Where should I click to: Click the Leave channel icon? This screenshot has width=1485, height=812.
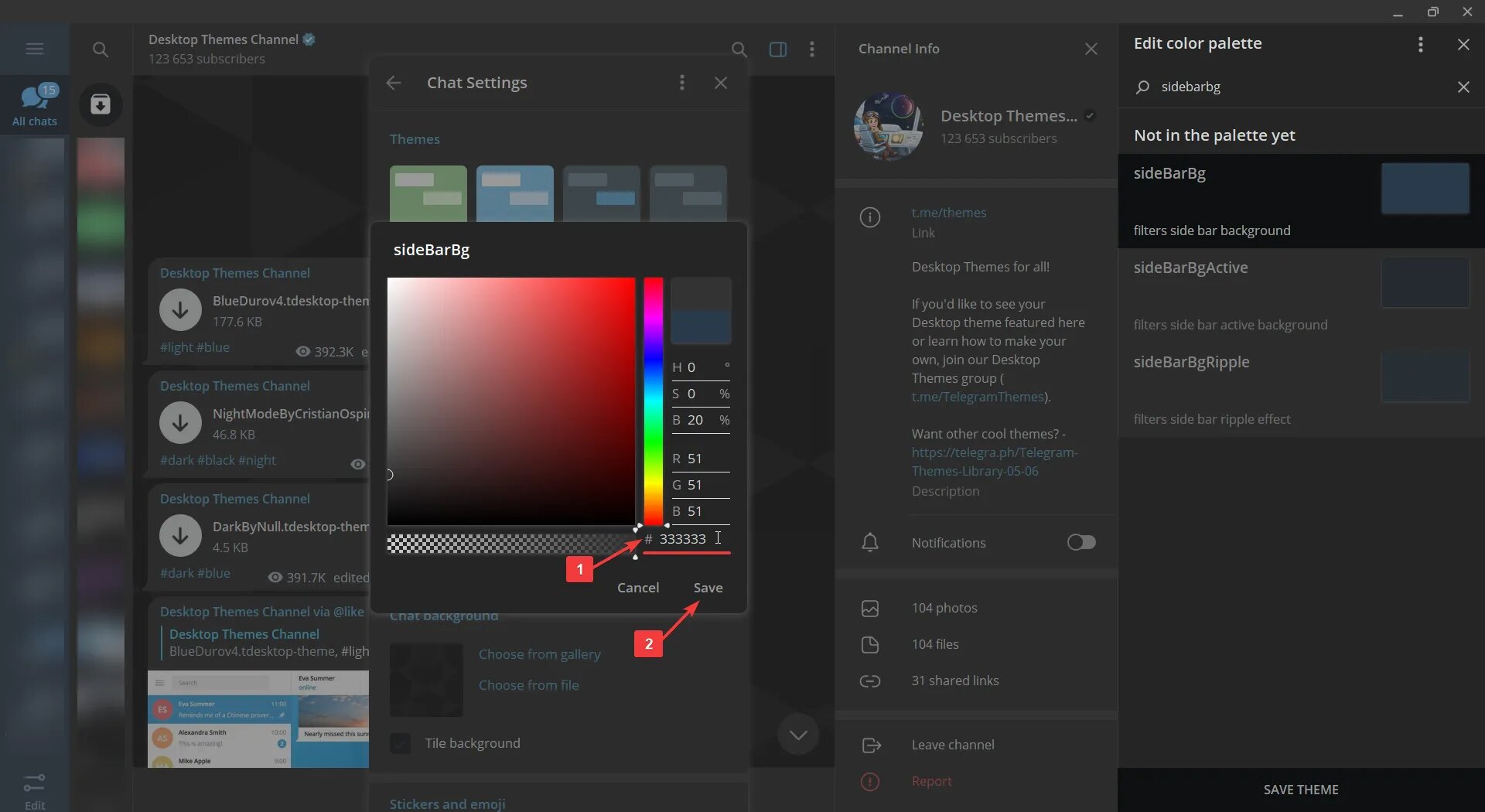871,745
